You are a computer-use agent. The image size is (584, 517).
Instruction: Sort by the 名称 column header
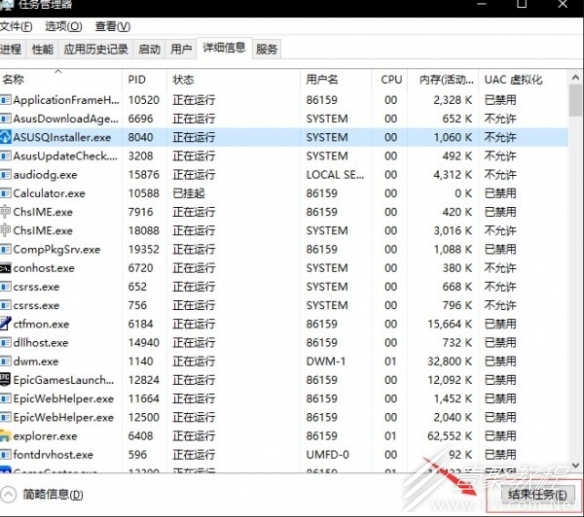click(61, 79)
